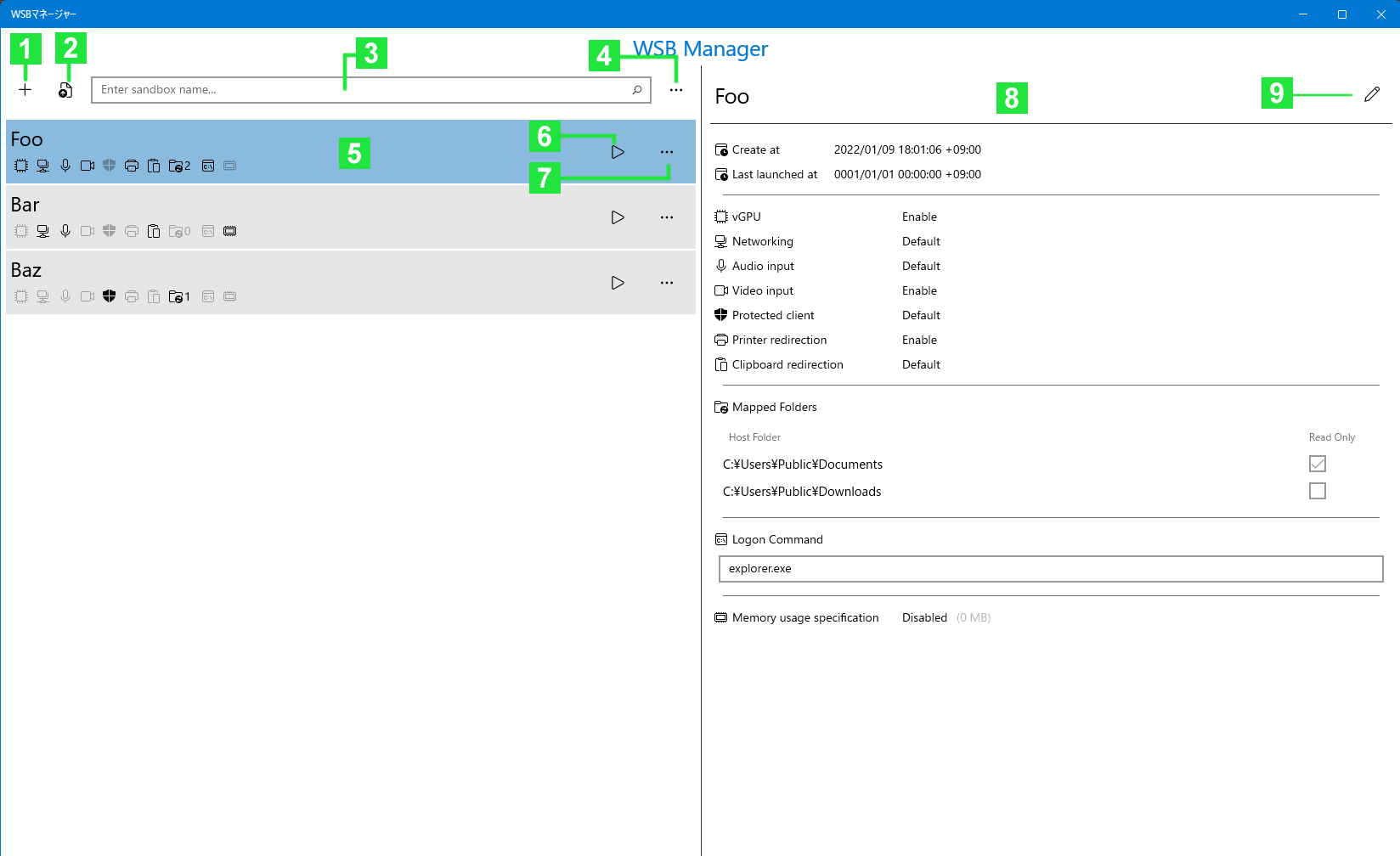Focus the sandbox name search field
1400x856 pixels.
point(371,90)
